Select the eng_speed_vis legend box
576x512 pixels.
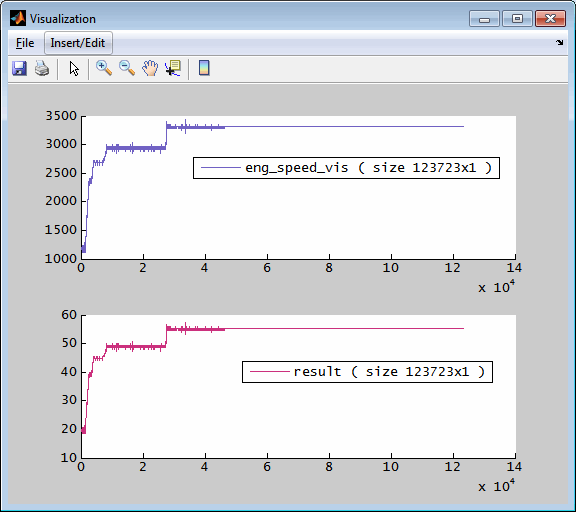[x=346, y=168]
